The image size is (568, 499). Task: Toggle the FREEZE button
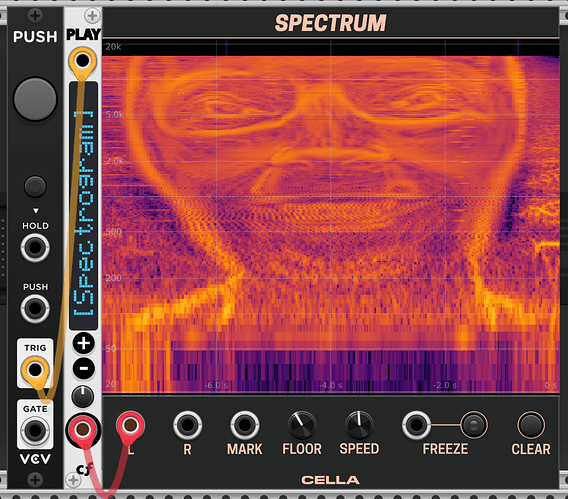pyautogui.click(x=474, y=425)
